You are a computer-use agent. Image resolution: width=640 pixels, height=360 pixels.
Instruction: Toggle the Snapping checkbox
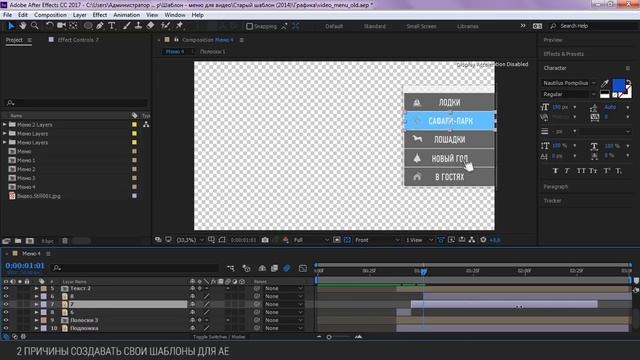249,26
